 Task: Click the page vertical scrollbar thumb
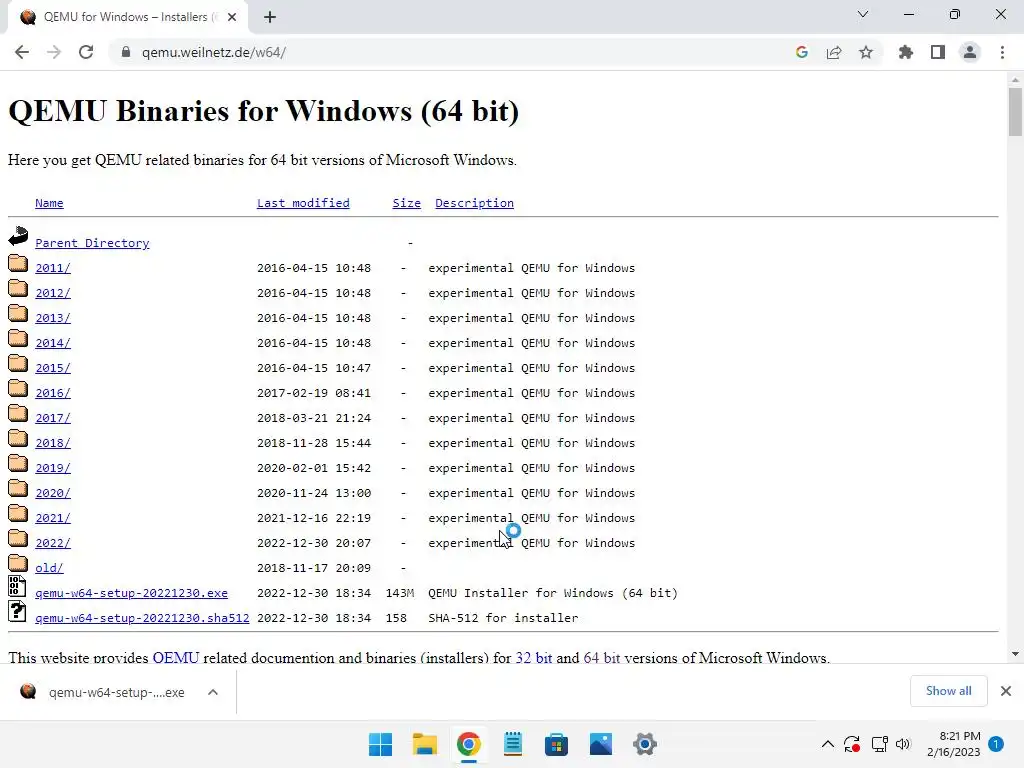click(1015, 112)
